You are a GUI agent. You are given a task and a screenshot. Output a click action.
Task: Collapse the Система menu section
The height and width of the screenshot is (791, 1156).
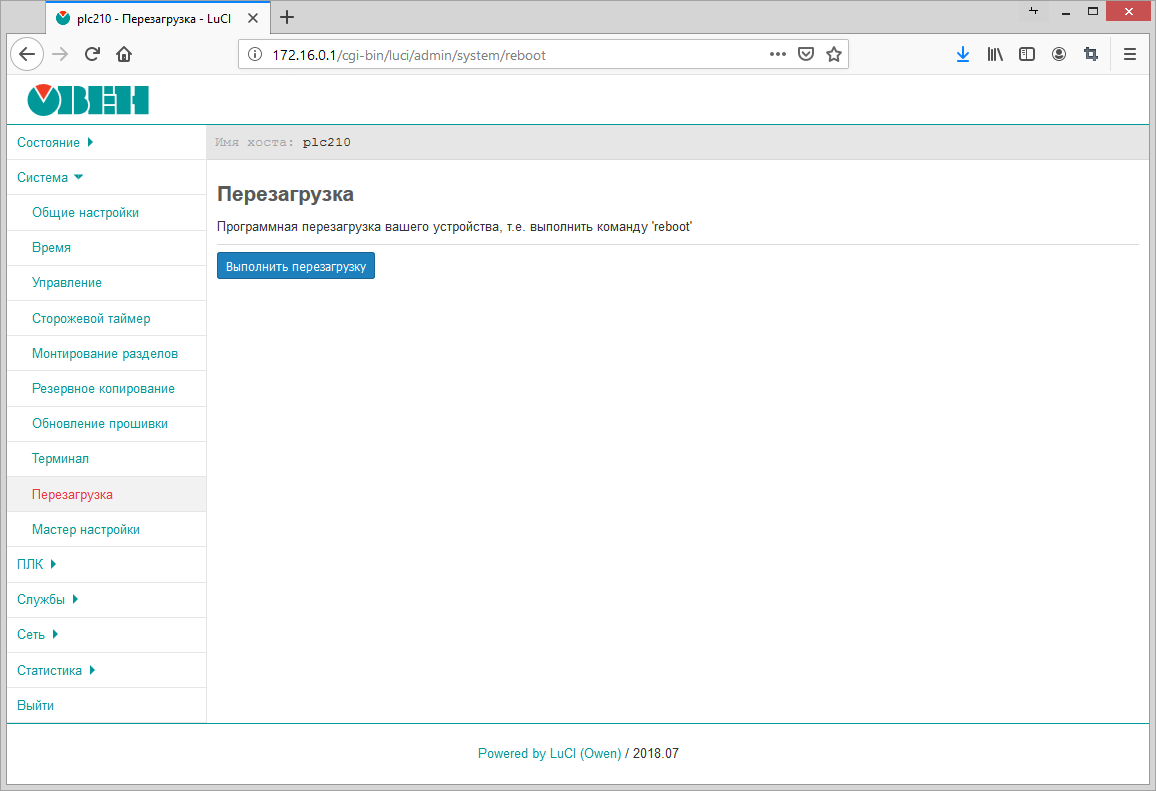pos(50,177)
